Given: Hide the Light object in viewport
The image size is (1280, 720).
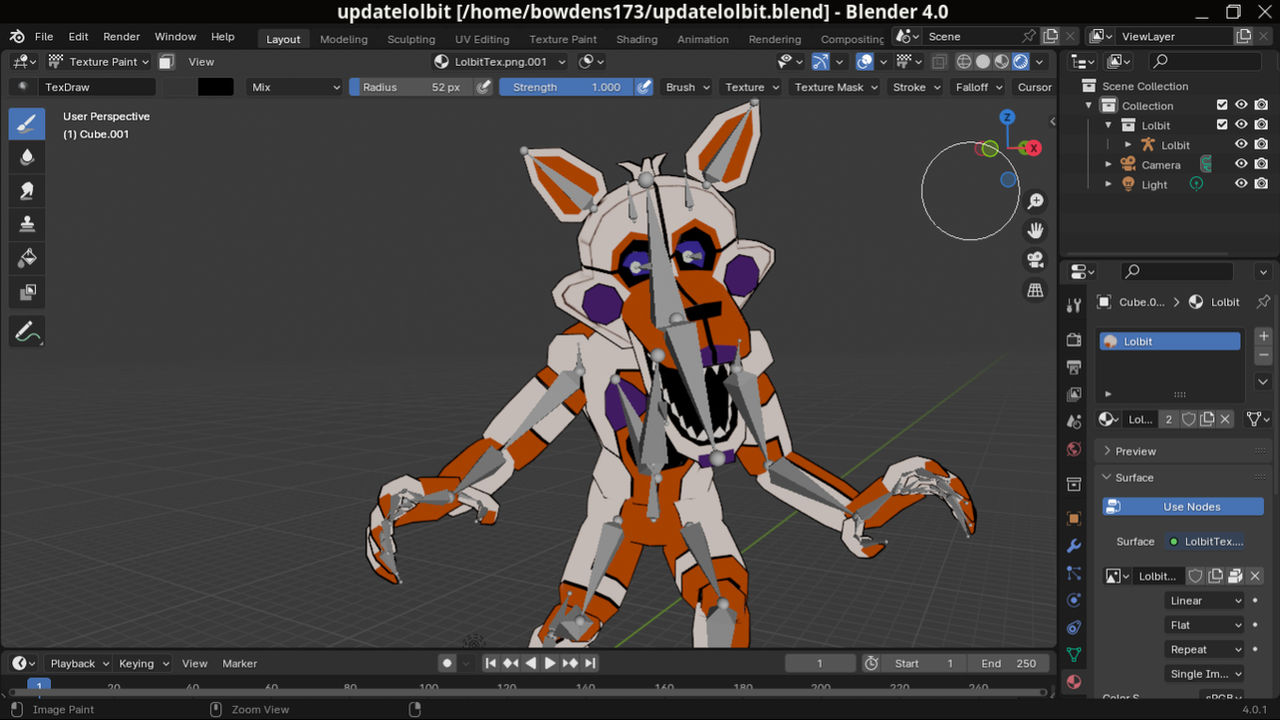Looking at the screenshot, I should coord(1241,184).
